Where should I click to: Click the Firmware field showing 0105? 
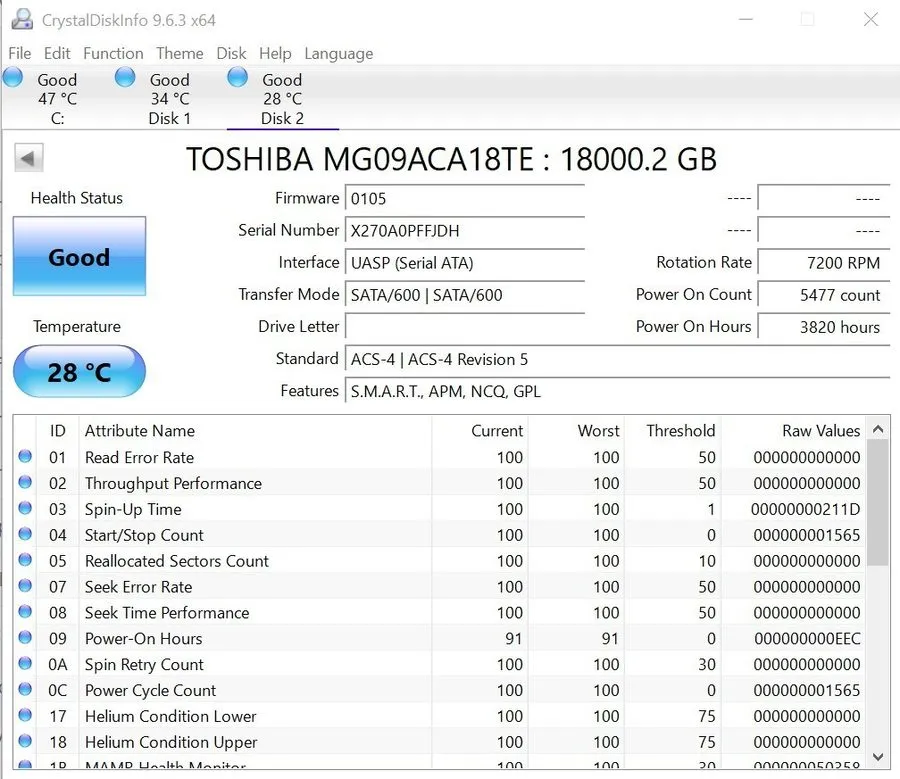tap(464, 199)
